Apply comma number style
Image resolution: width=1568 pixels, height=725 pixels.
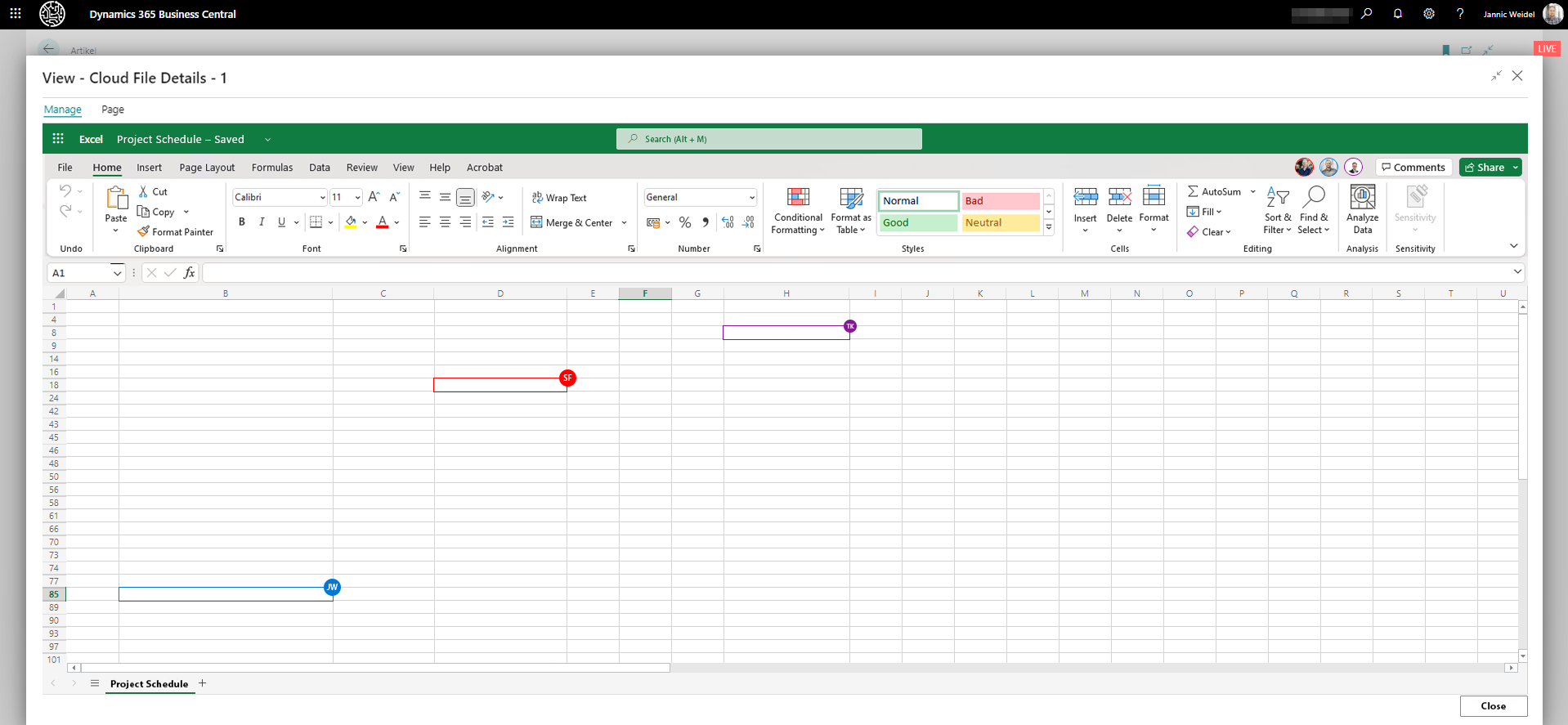point(706,222)
